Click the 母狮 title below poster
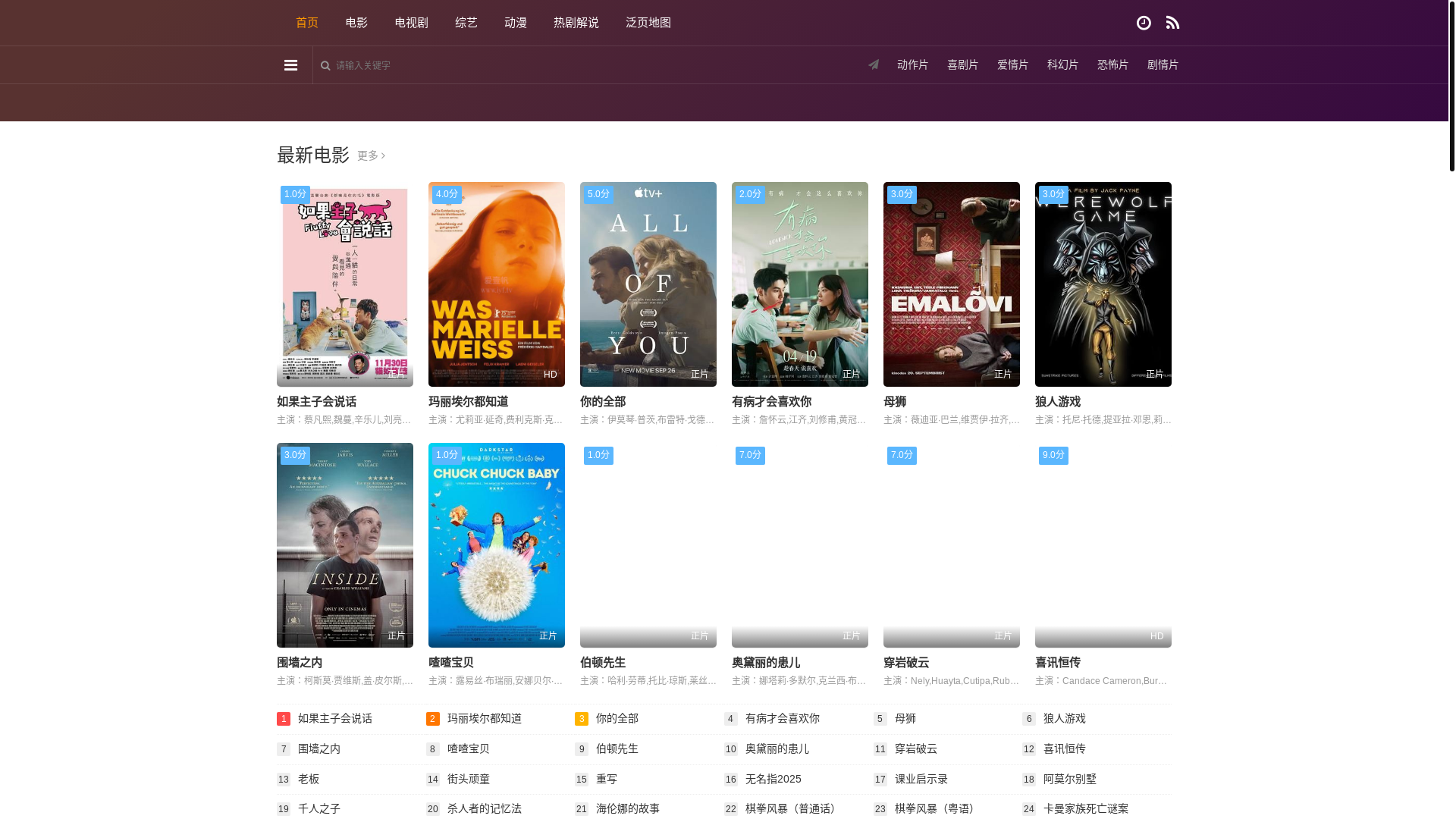 pyautogui.click(x=895, y=402)
